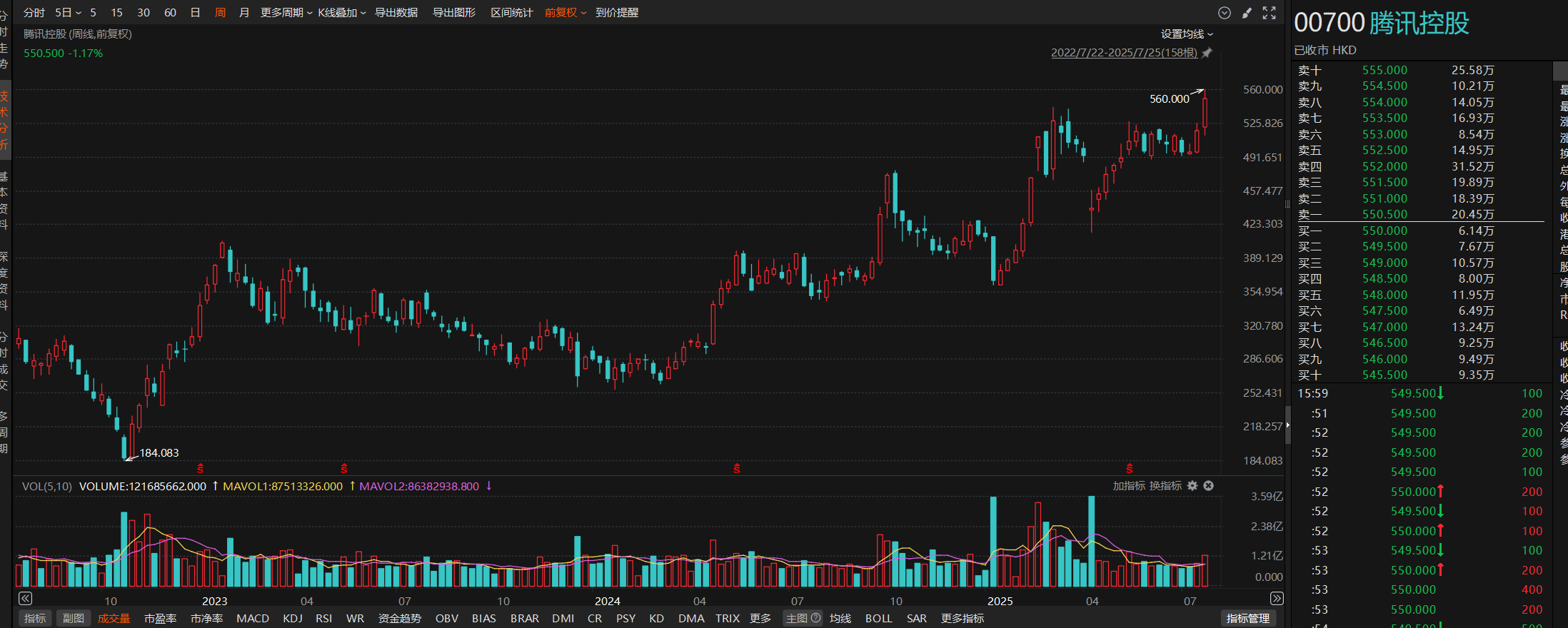The width and height of the screenshot is (1568, 628).
Task: Click the 2022/7/22-2025/7/25 date range link
Action: [1124, 53]
